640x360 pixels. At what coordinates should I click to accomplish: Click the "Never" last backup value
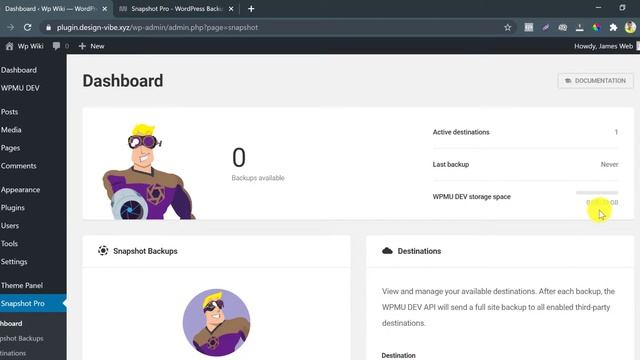click(x=609, y=164)
